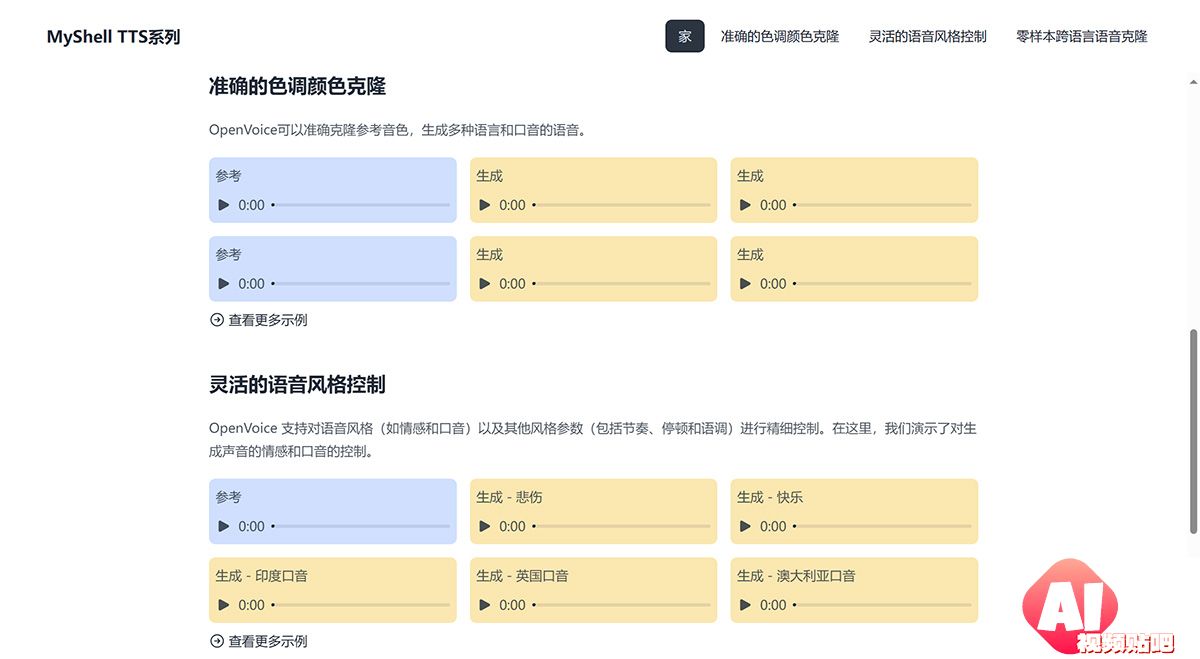Play the 生成 - 悲伤 audio clip
This screenshot has width=1200, height=659.
485,526
